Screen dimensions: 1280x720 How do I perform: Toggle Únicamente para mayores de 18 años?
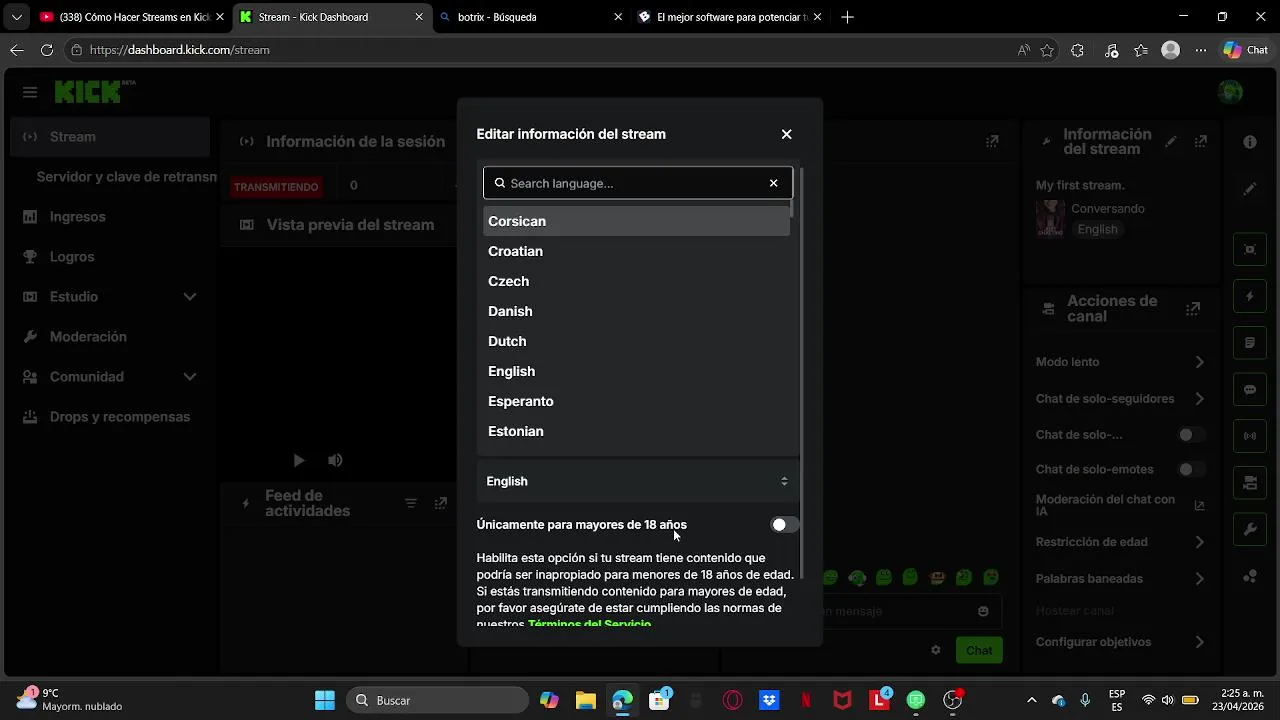(x=785, y=525)
